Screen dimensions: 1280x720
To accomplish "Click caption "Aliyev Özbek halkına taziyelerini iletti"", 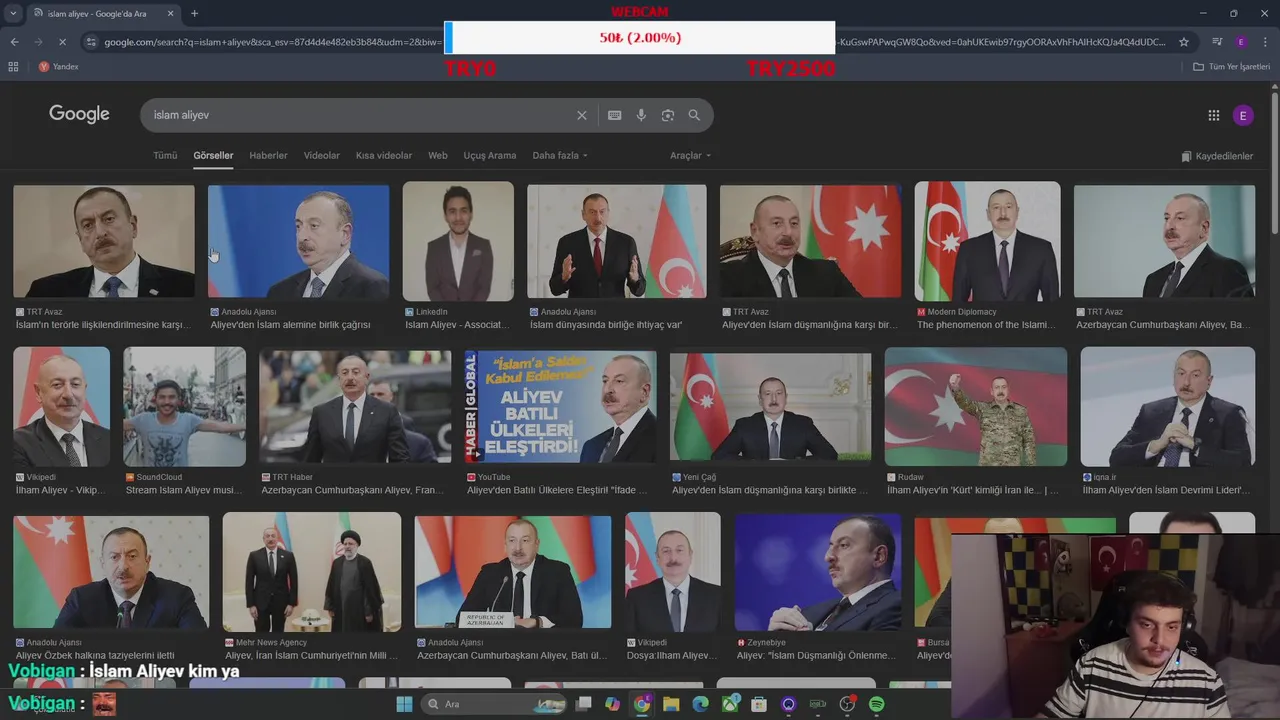I will pos(95,656).
